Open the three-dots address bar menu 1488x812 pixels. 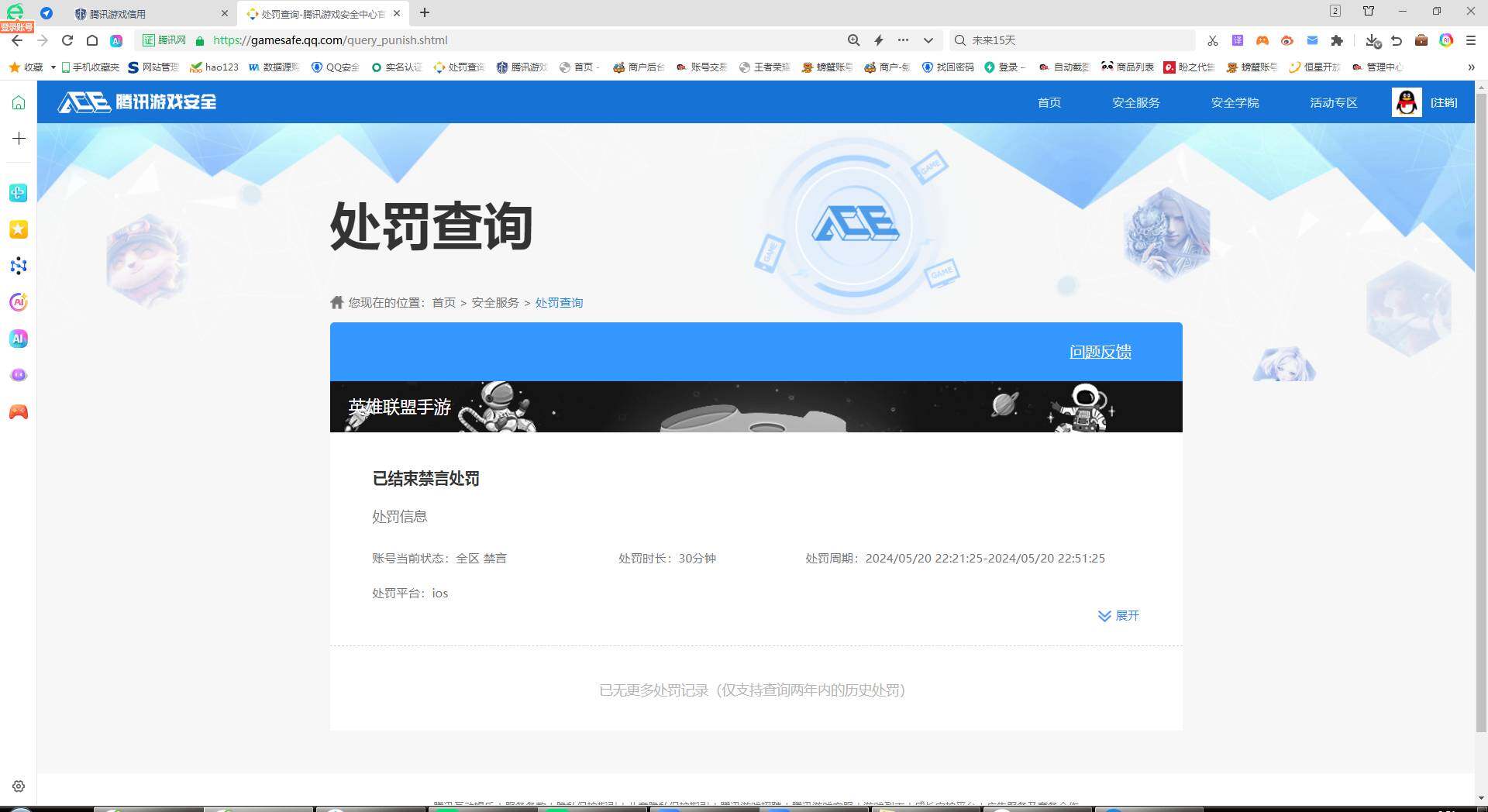[903, 40]
